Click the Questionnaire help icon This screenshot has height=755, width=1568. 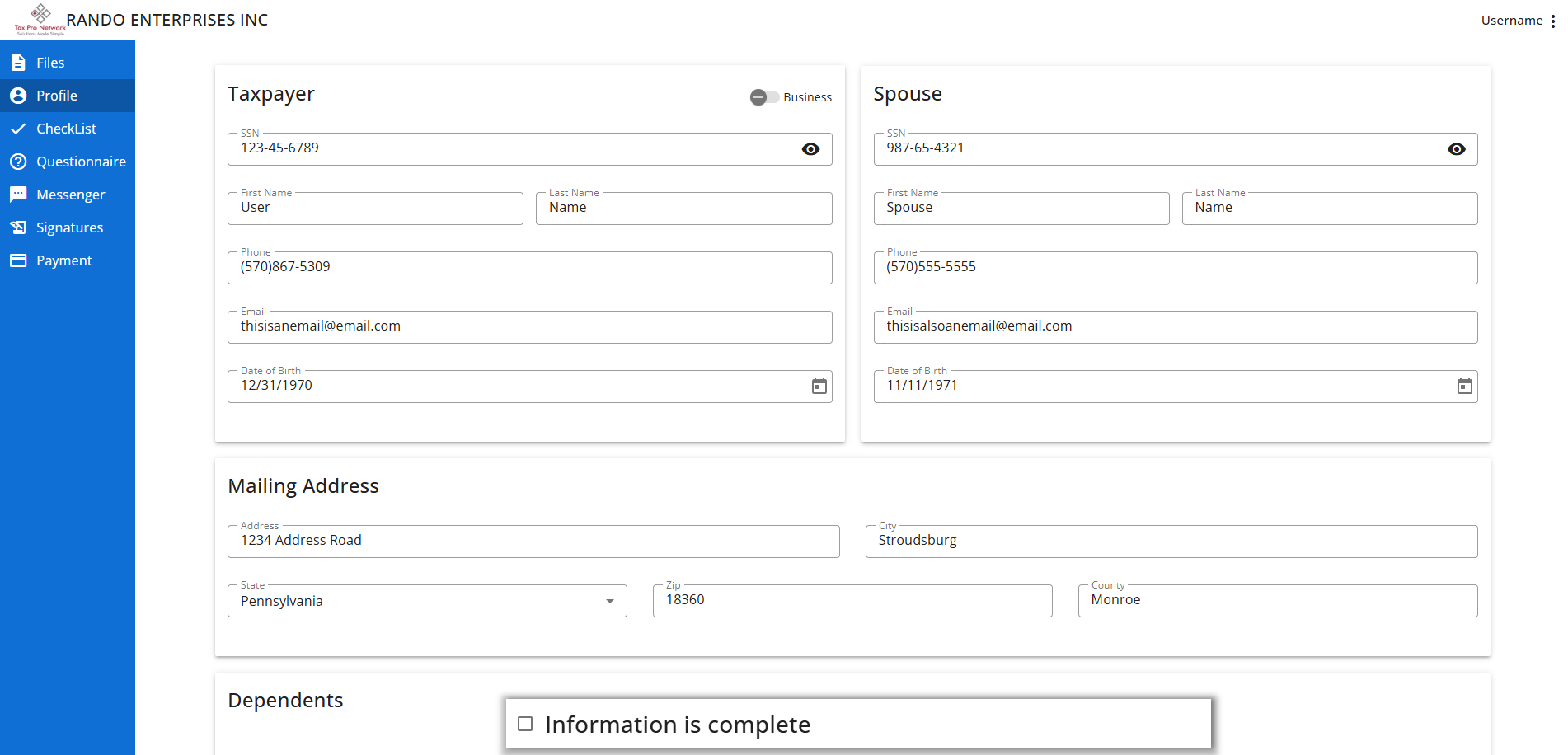point(18,162)
